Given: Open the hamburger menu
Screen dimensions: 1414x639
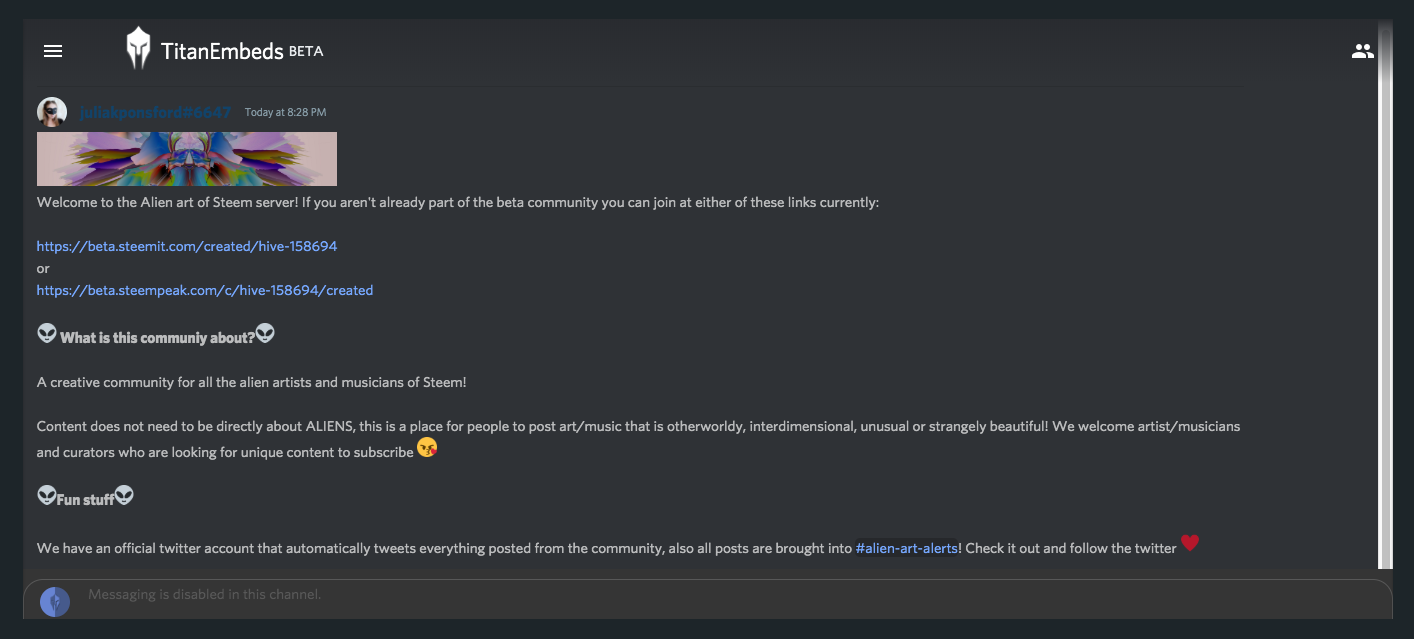Looking at the screenshot, I should point(53,51).
